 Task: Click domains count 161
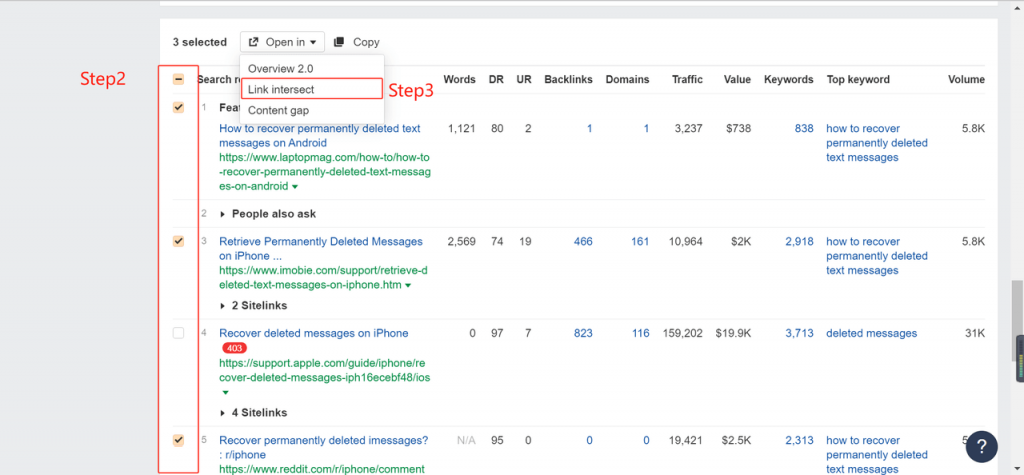[640, 242]
